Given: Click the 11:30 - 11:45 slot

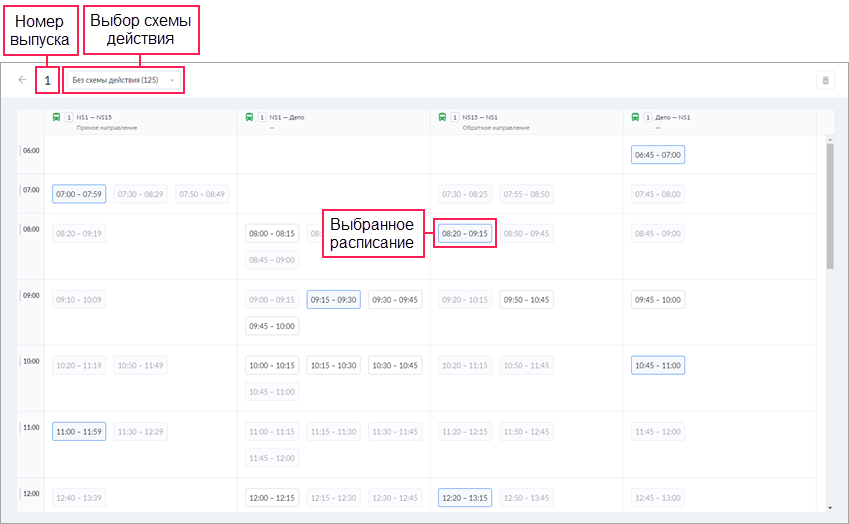Looking at the screenshot, I should (395, 431).
